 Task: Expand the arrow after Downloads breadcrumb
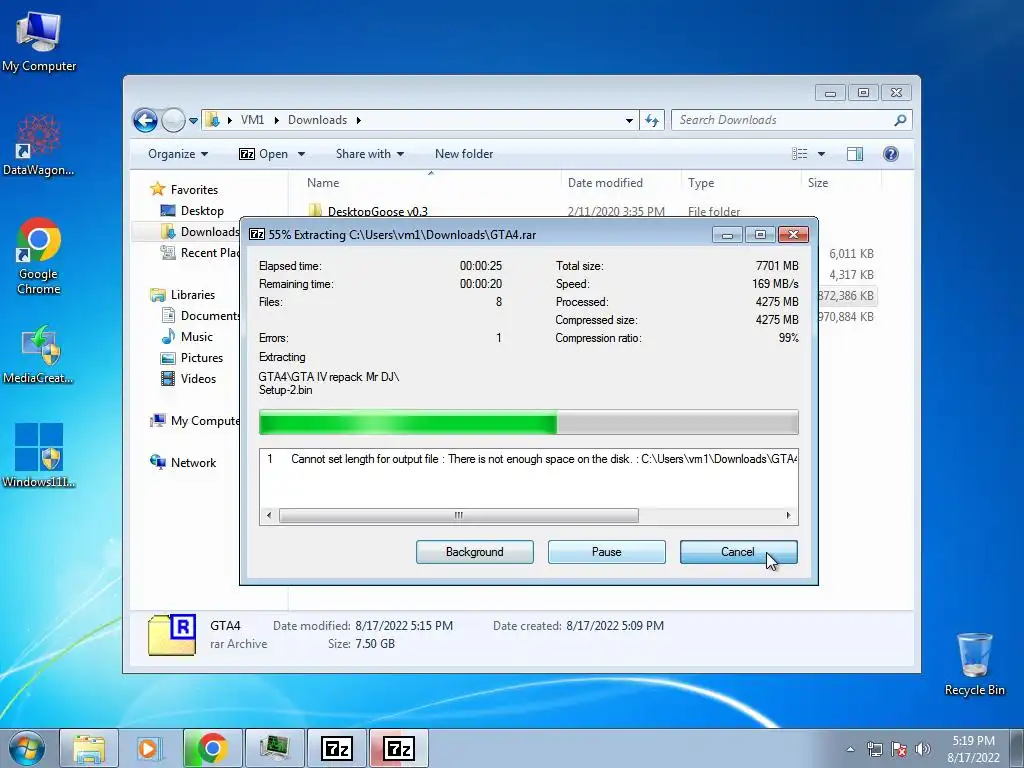[359, 120]
